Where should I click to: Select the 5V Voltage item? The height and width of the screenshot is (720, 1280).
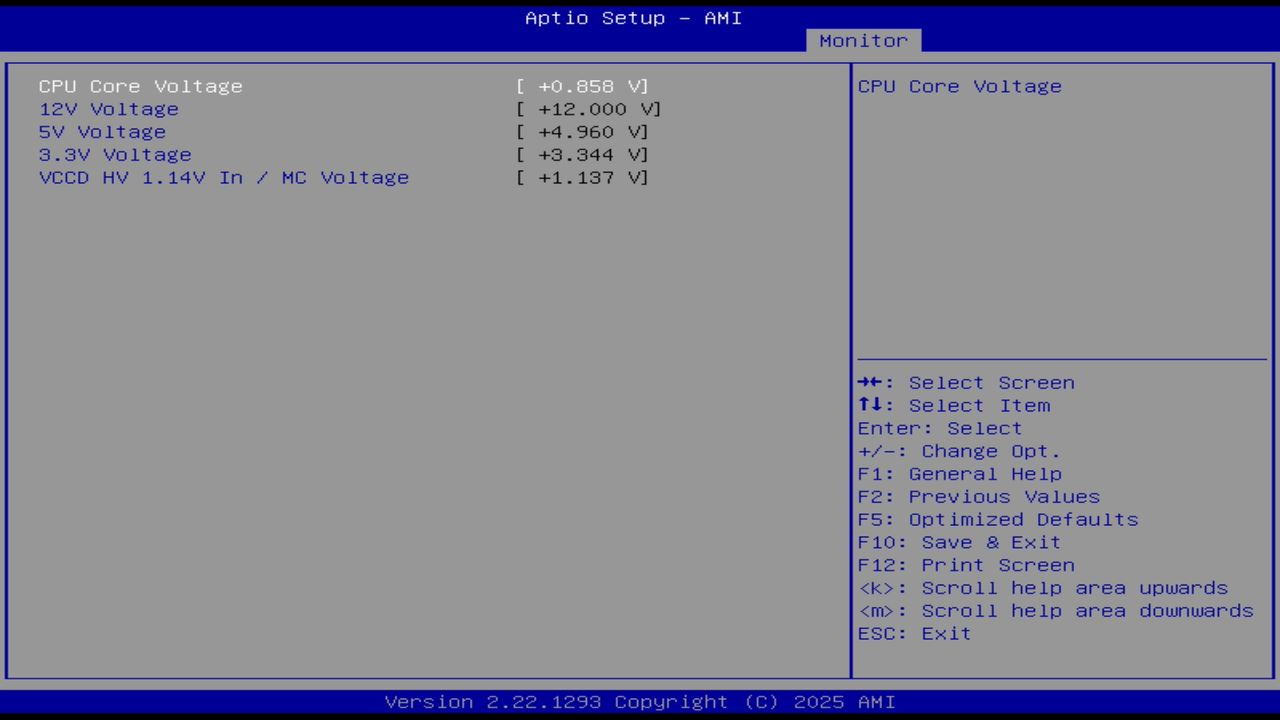click(x=101, y=131)
